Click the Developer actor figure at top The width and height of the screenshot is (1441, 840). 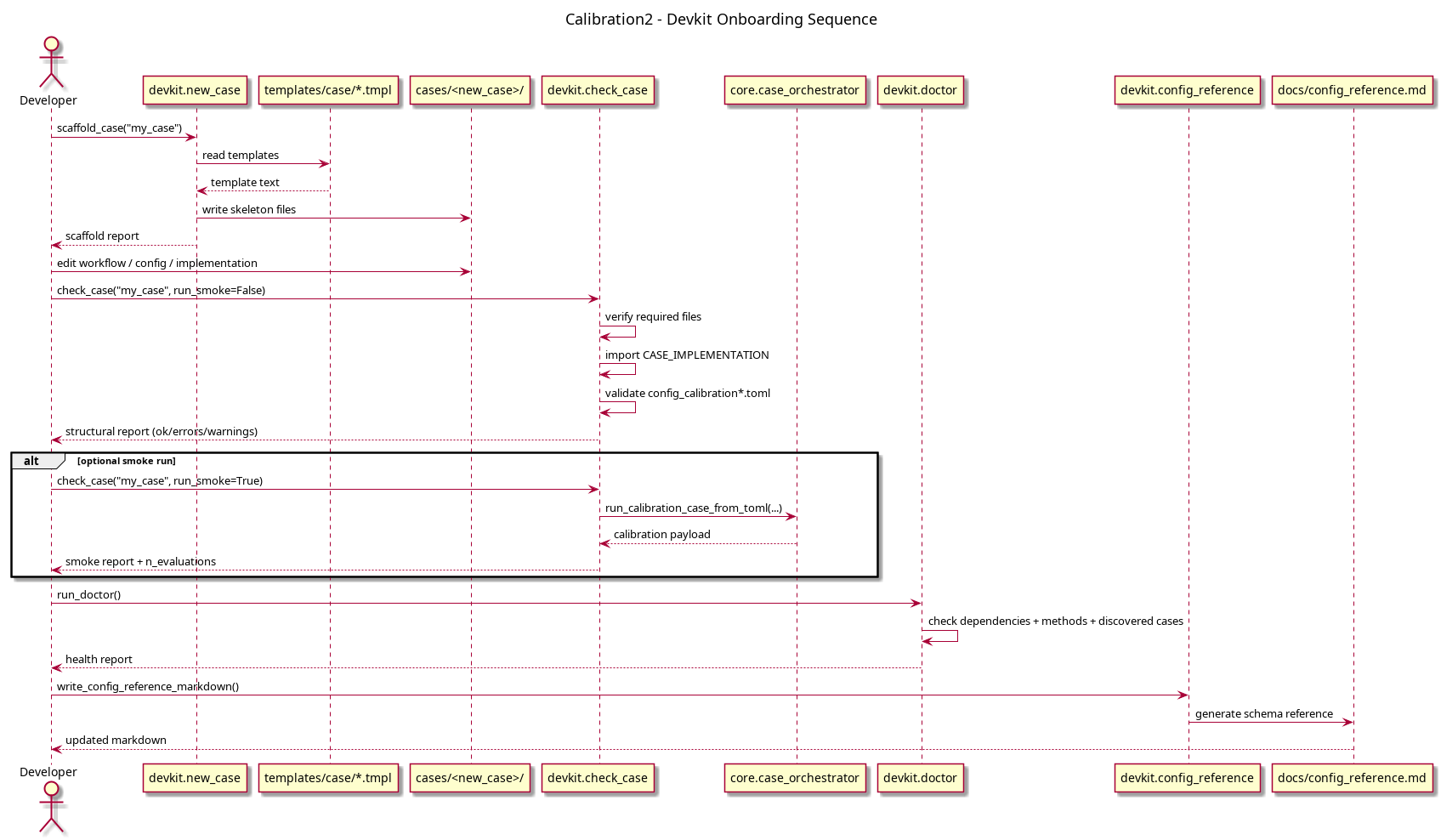[x=51, y=62]
